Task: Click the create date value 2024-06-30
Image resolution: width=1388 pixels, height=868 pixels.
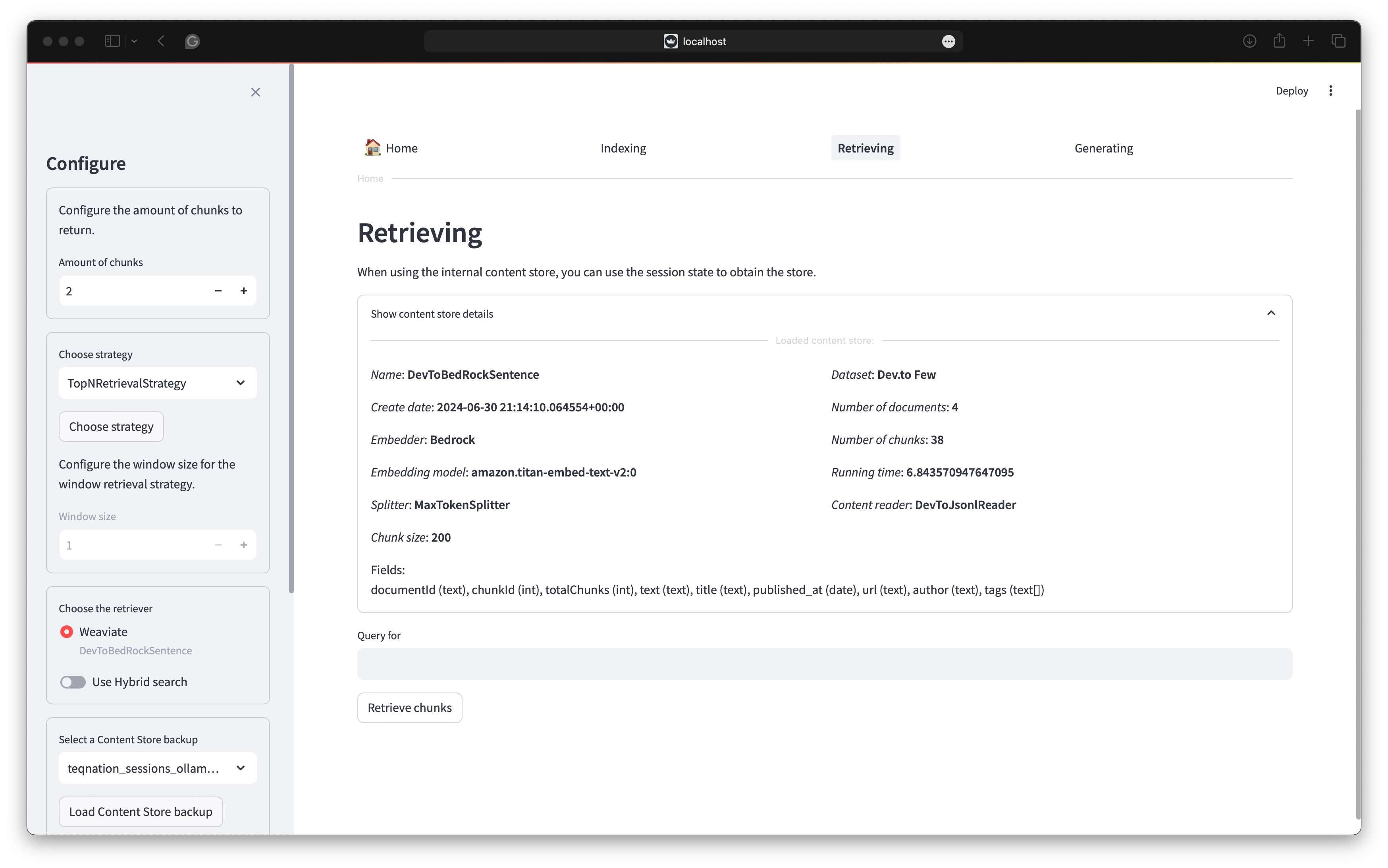Action: coord(530,407)
